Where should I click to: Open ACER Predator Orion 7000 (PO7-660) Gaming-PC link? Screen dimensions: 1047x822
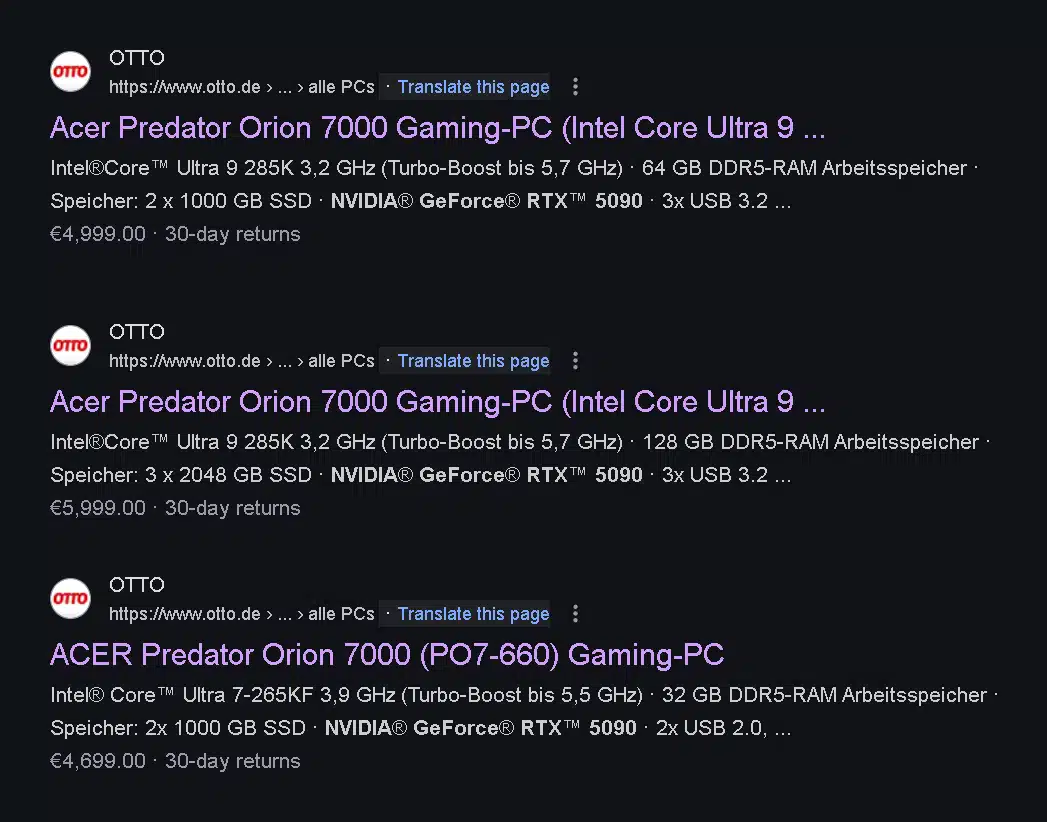(387, 654)
